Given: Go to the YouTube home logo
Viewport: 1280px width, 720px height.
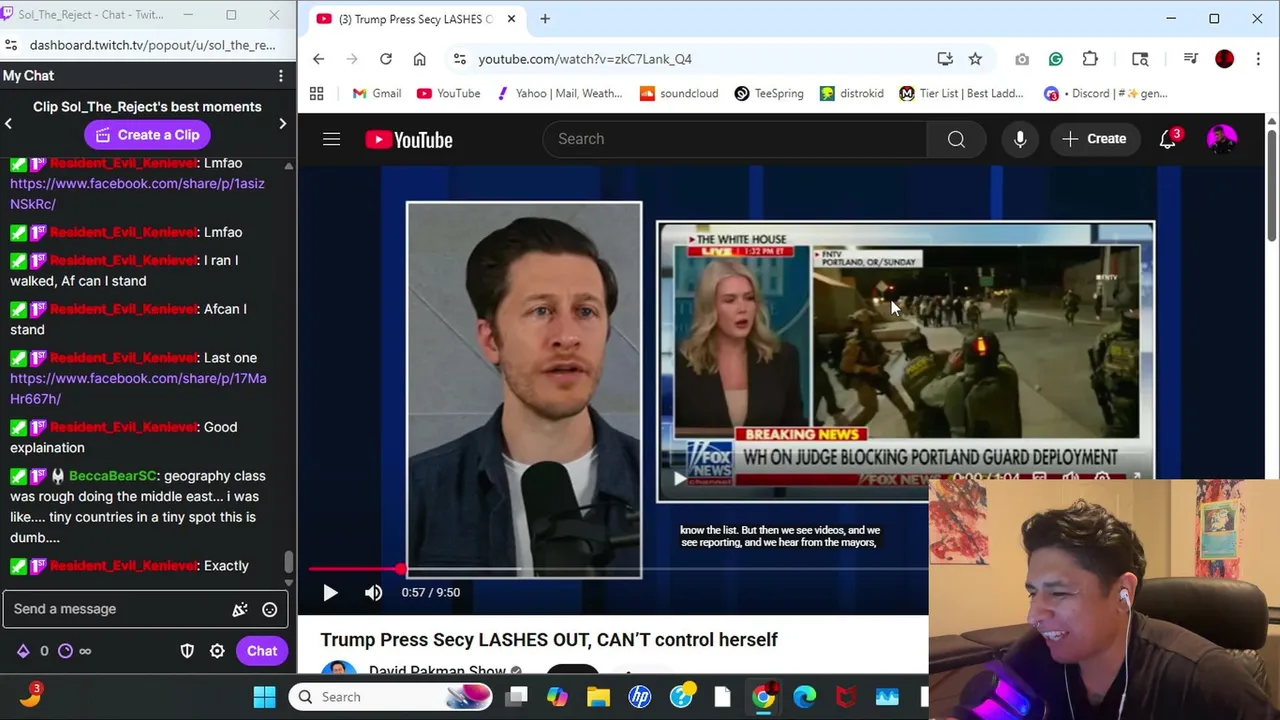Looking at the screenshot, I should pyautogui.click(x=409, y=139).
